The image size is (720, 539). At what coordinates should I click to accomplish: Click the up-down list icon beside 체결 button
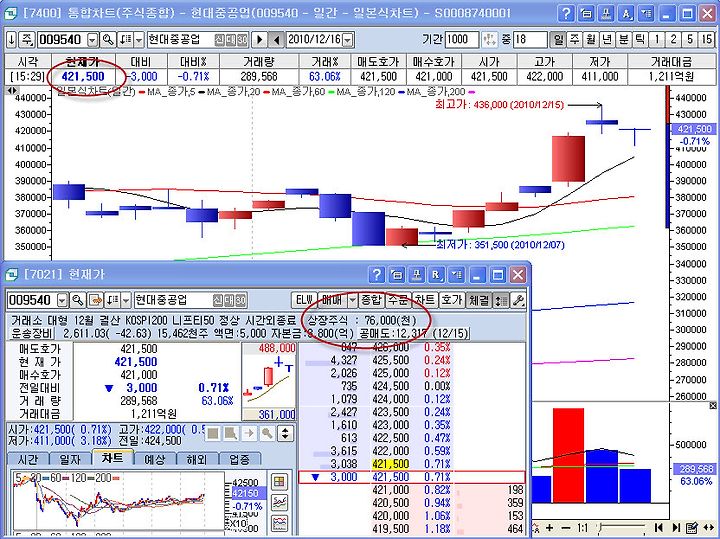coord(501,300)
